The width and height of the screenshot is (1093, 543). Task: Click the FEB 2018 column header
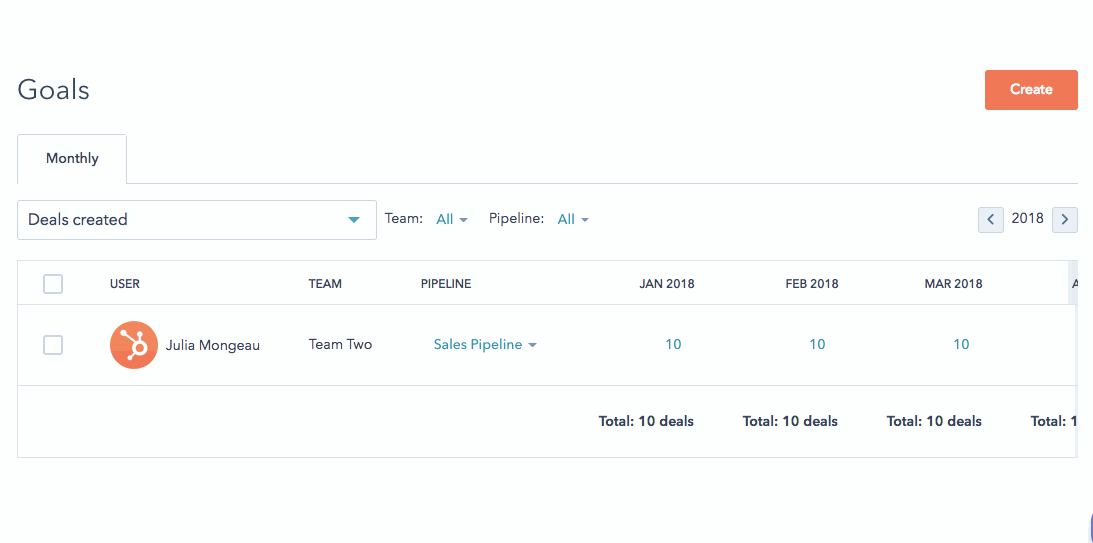tap(811, 284)
